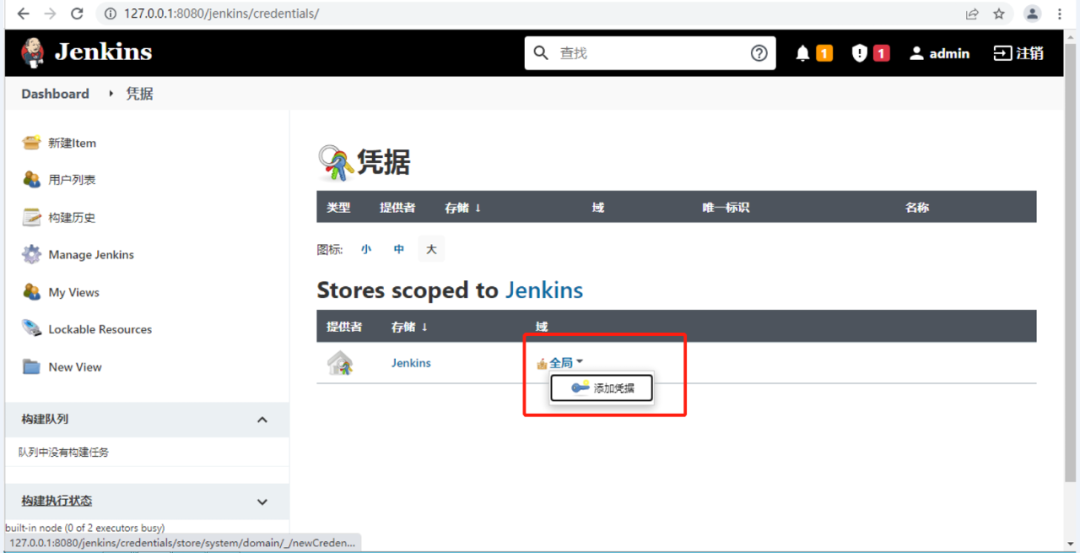
Task: Open 用户列表 in the sidebar
Action: click(x=72, y=180)
